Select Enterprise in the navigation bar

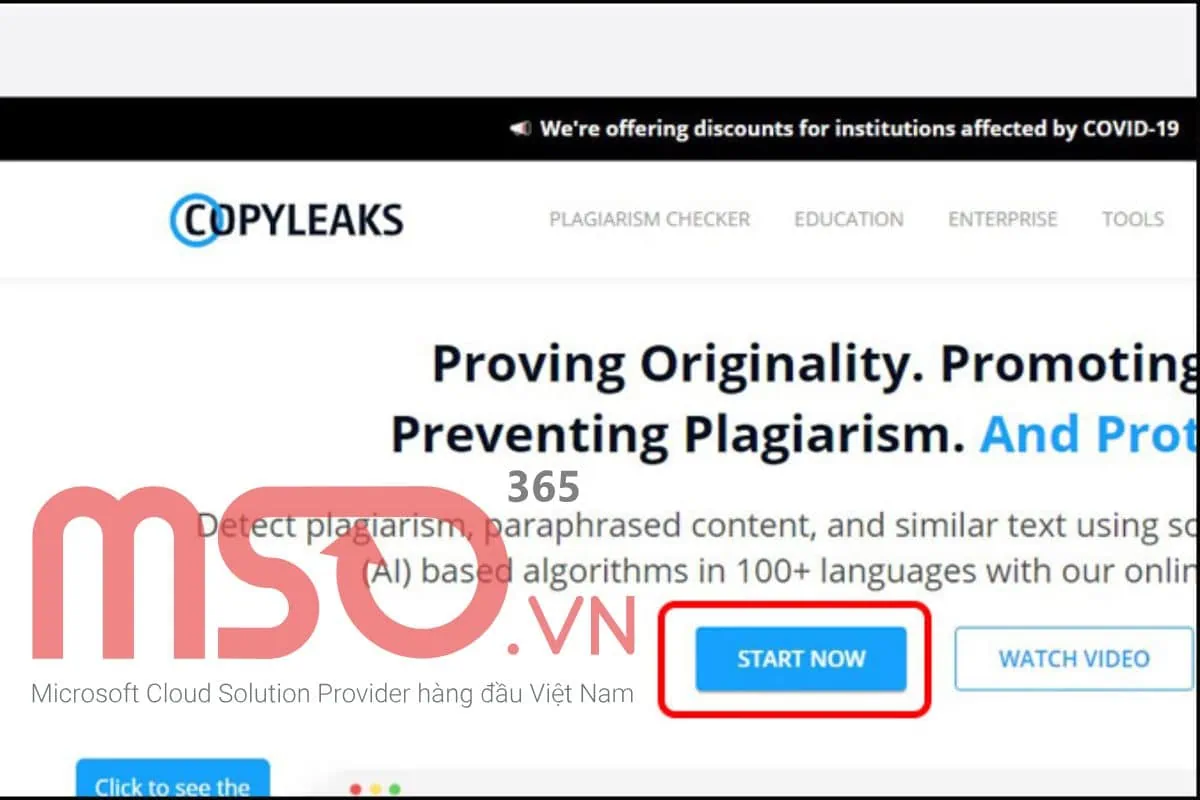click(1003, 219)
